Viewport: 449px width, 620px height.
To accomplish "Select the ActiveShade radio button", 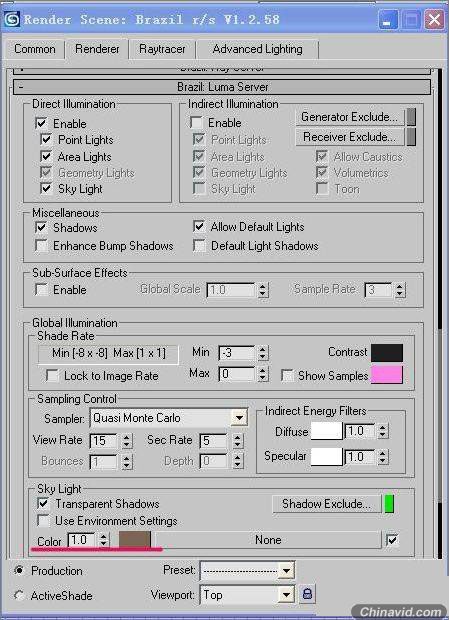I will point(19,595).
